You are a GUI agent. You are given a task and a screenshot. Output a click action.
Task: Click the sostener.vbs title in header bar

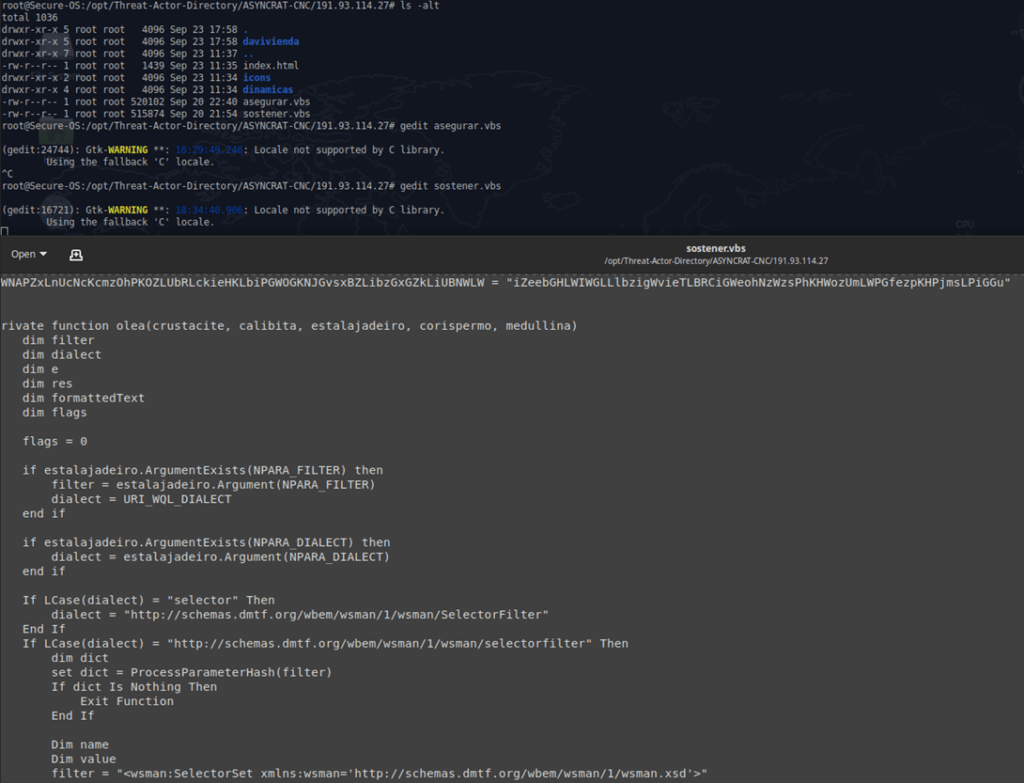[716, 247]
